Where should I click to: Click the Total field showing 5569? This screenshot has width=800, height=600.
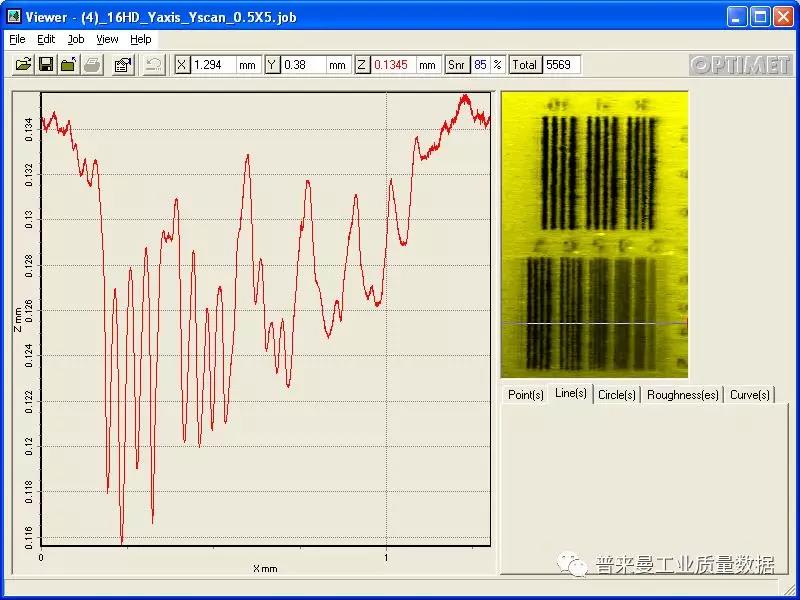click(561, 65)
